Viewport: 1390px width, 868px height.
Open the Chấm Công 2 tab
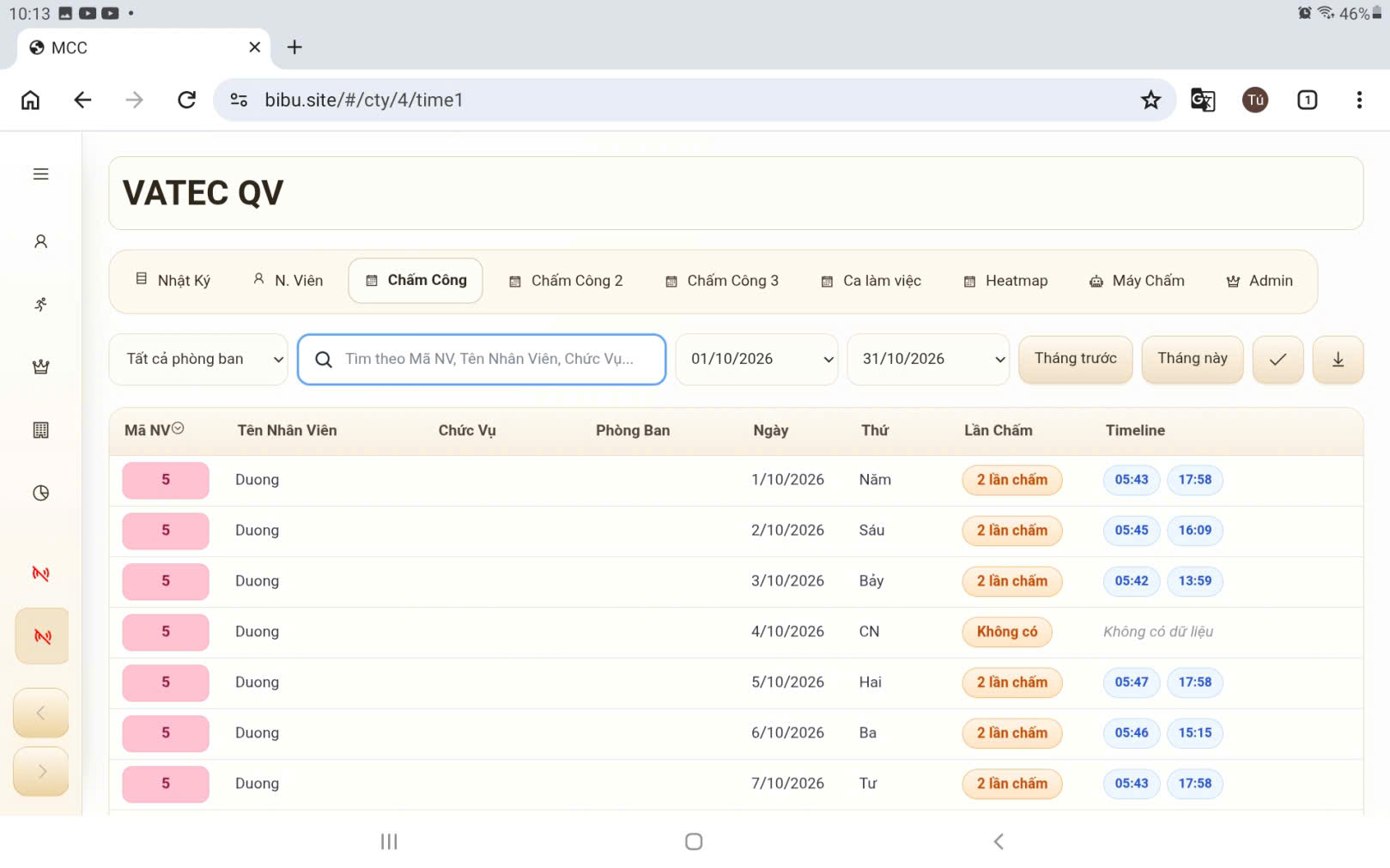(566, 281)
